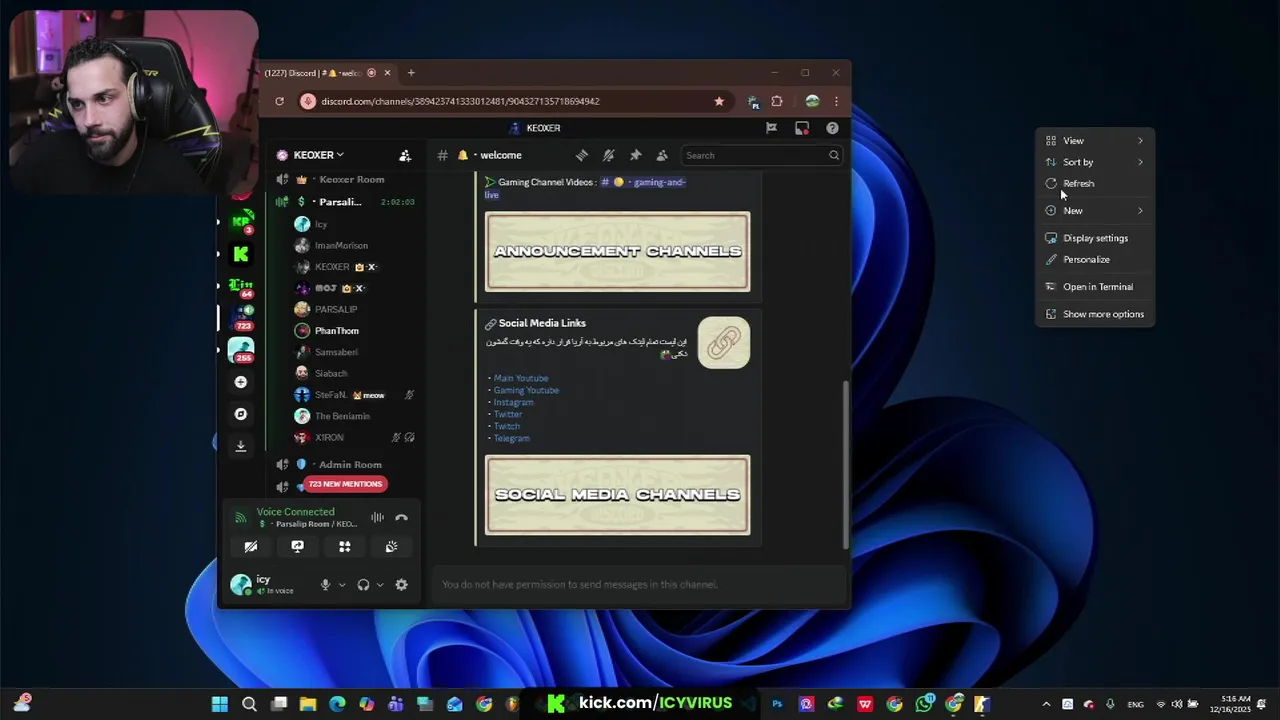The height and width of the screenshot is (720, 1280).
Task: Click the SOCIAL MEDIA CHANNELS banner image
Action: point(617,495)
